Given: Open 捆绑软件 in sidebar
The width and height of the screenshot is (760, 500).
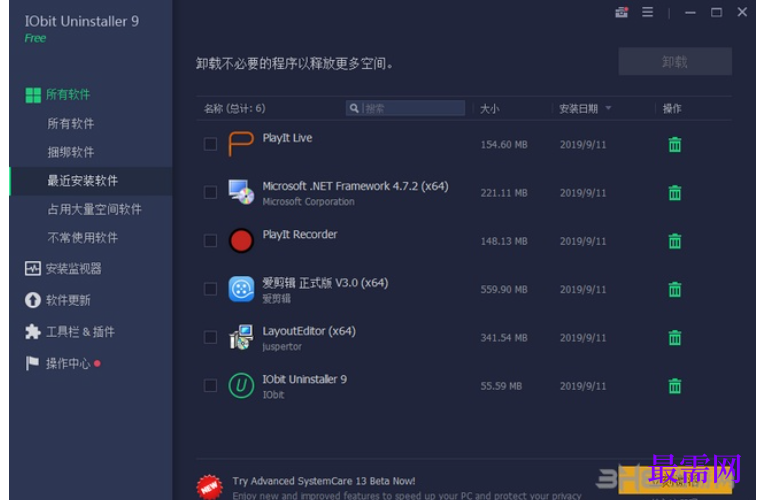Looking at the screenshot, I should (x=71, y=152).
